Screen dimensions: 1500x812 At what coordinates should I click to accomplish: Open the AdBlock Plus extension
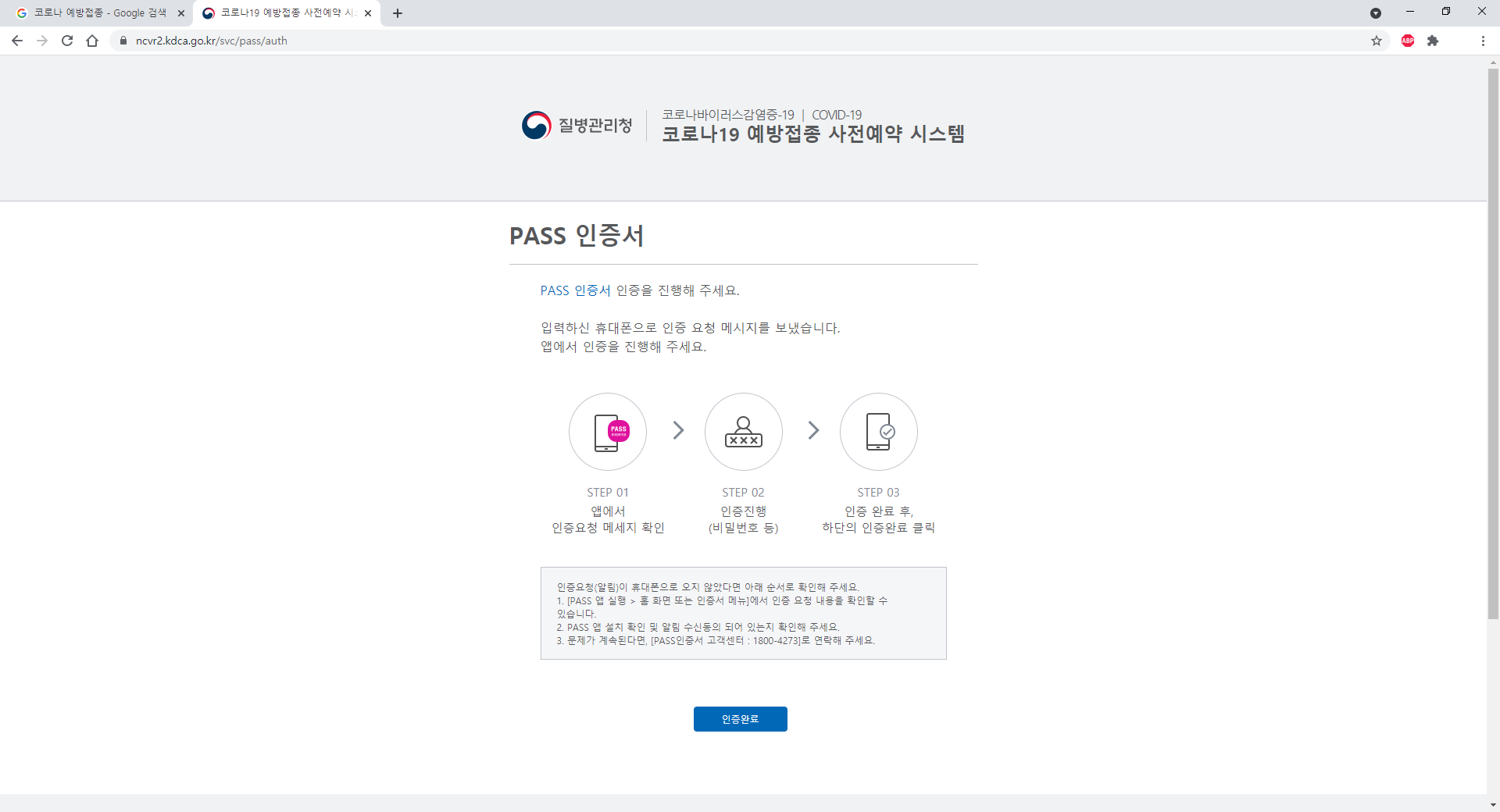[1408, 41]
